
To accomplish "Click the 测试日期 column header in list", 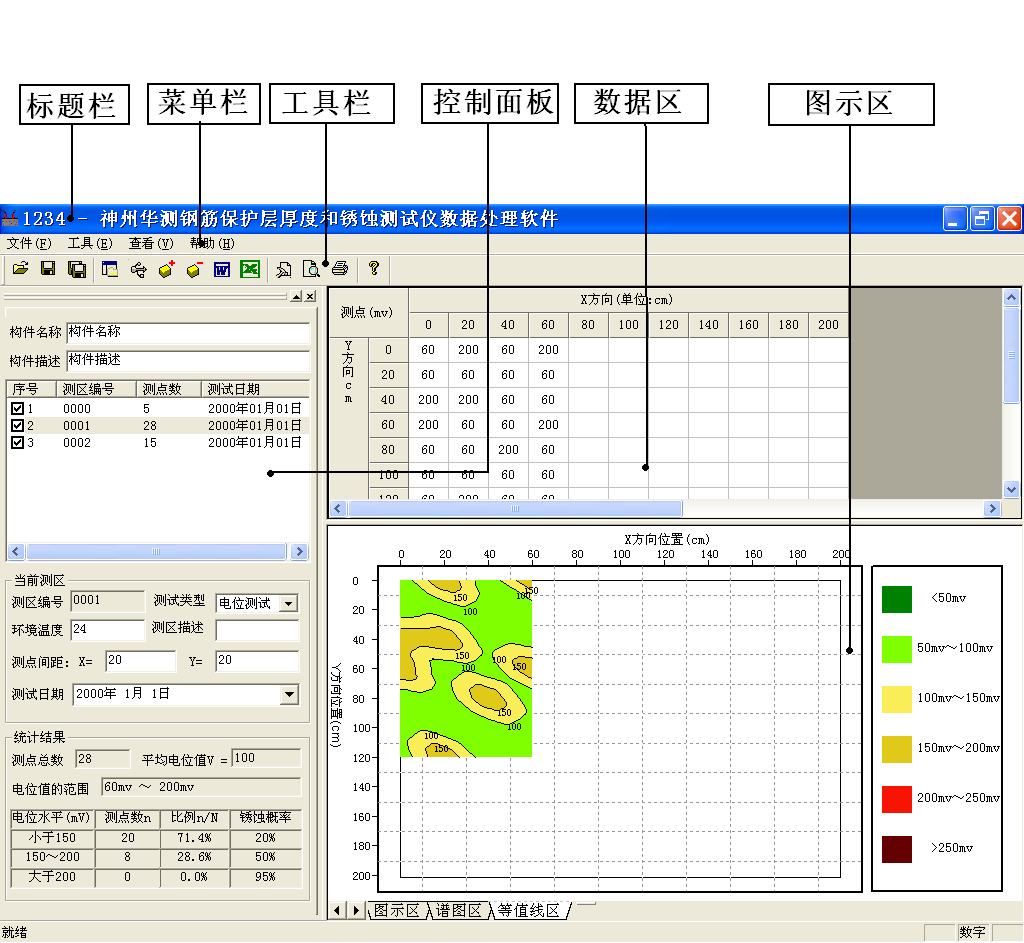I will (x=233, y=389).
